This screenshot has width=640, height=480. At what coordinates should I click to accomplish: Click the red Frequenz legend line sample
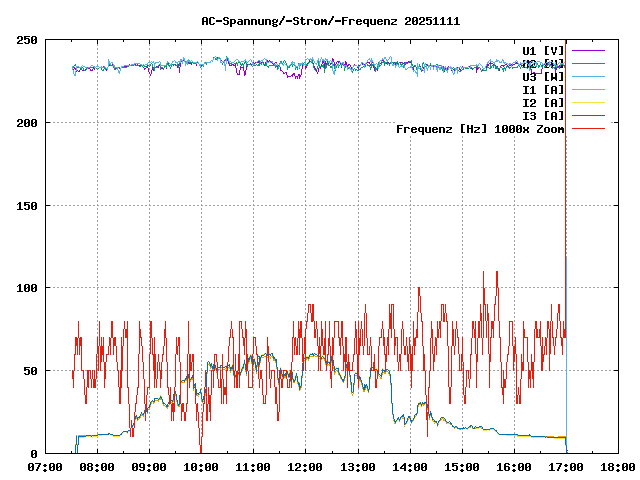point(588,128)
